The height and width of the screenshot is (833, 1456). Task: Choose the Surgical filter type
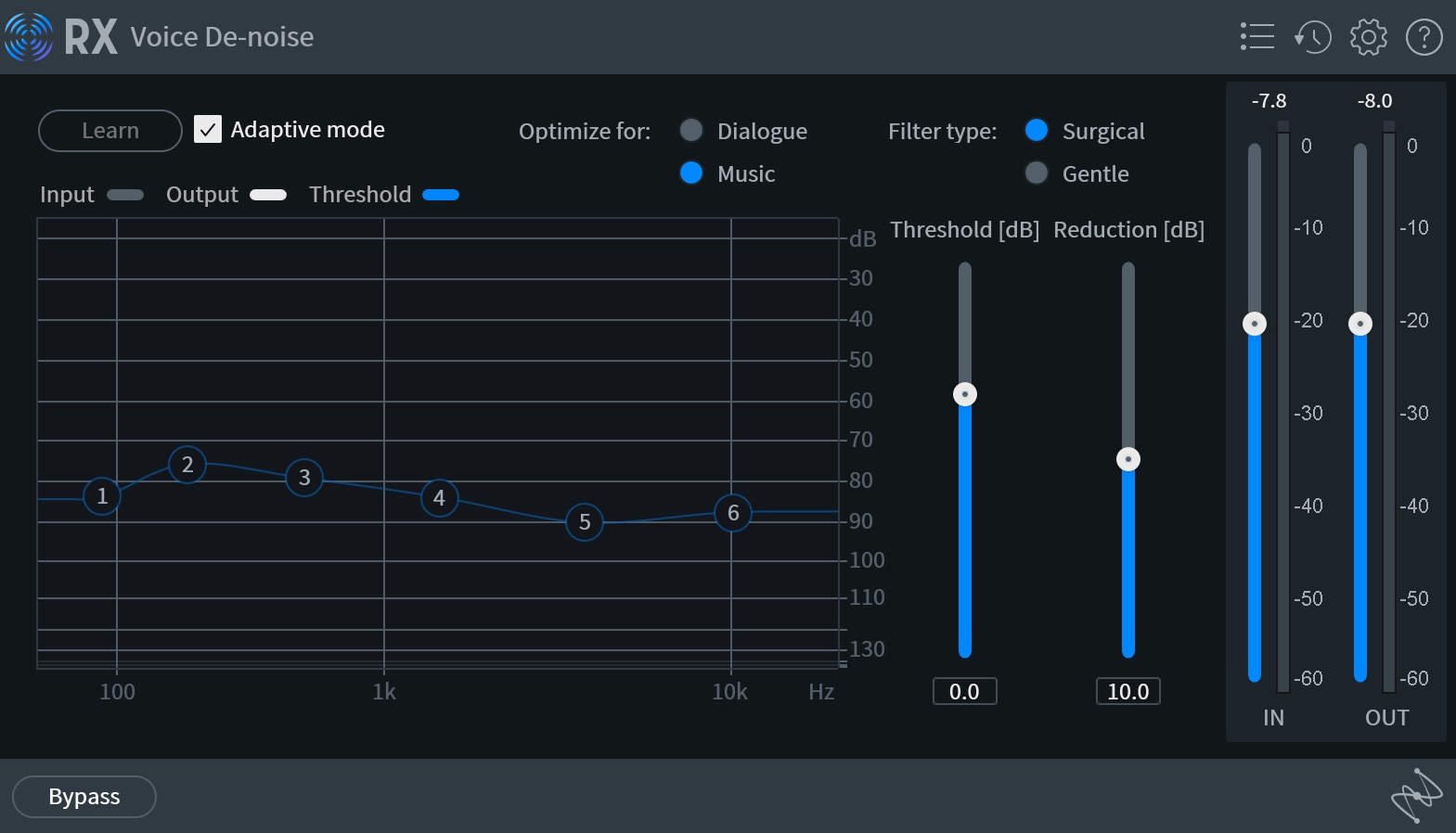pyautogui.click(x=1037, y=130)
